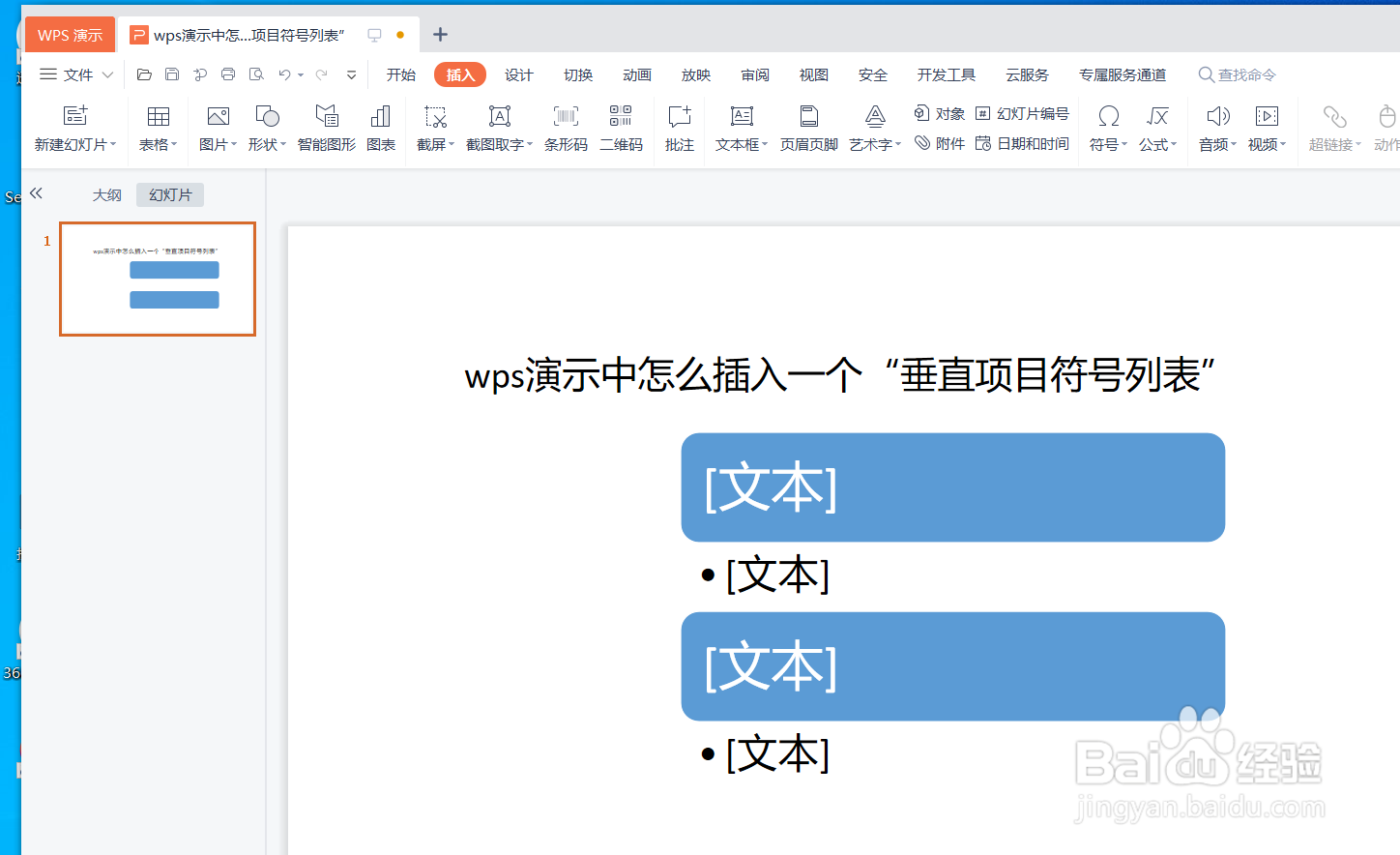Insert Date and Time (日期和时间)
1400x855 pixels.
click(x=1022, y=143)
